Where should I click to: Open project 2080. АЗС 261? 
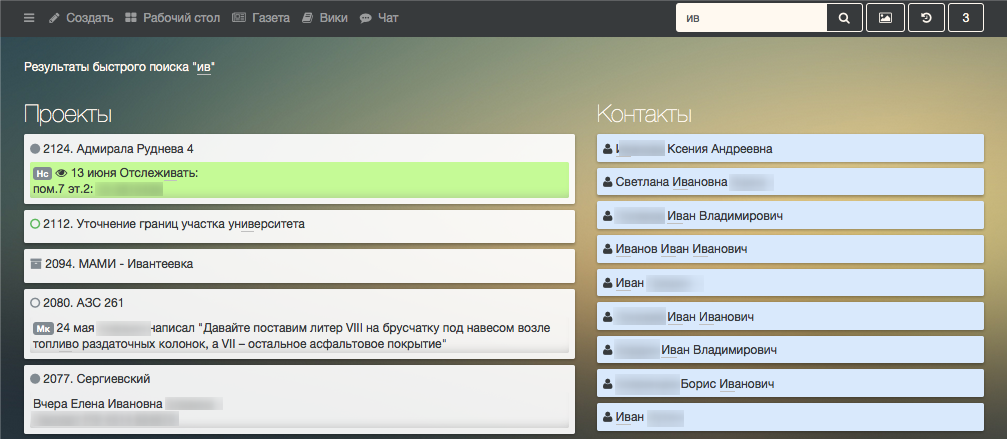pyautogui.click(x=83, y=302)
